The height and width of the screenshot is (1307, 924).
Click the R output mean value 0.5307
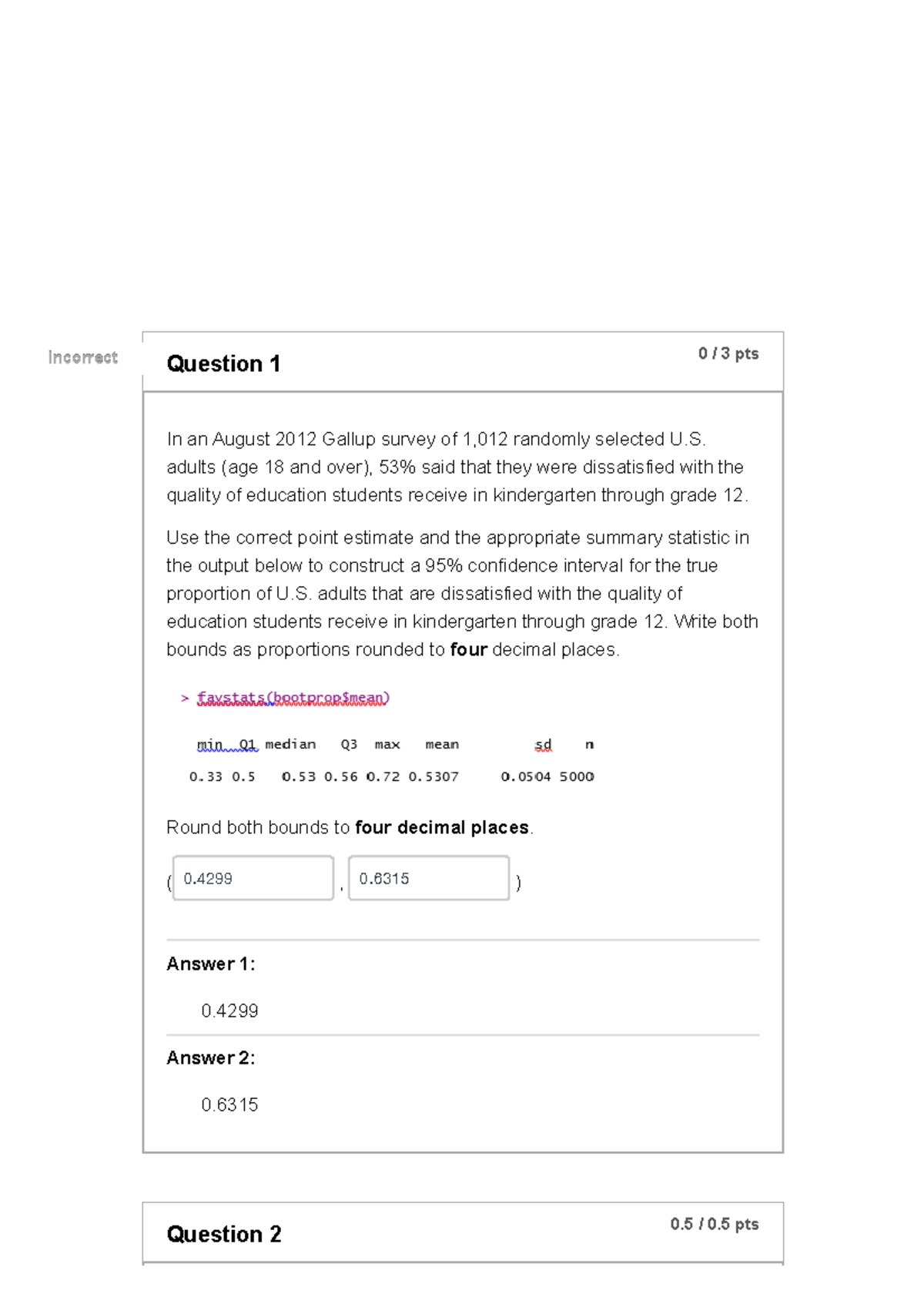435,776
